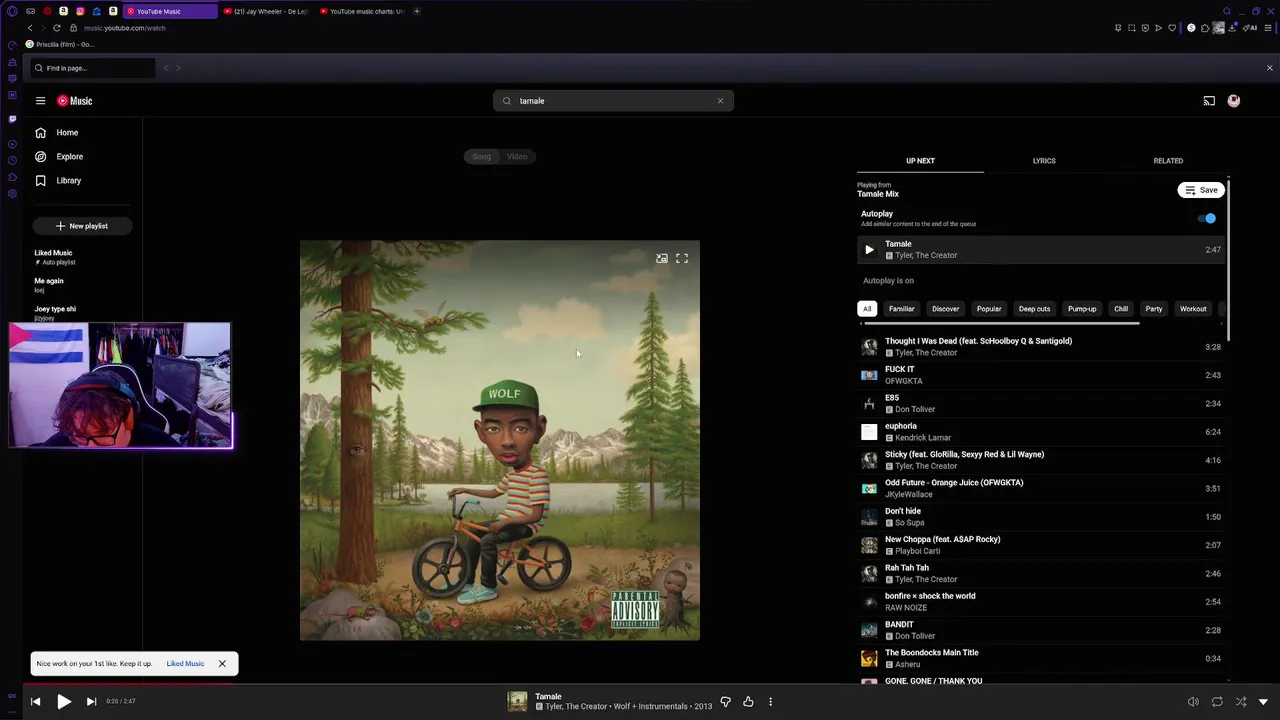
Task: Select the Workout filter chip
Action: (x=1193, y=309)
